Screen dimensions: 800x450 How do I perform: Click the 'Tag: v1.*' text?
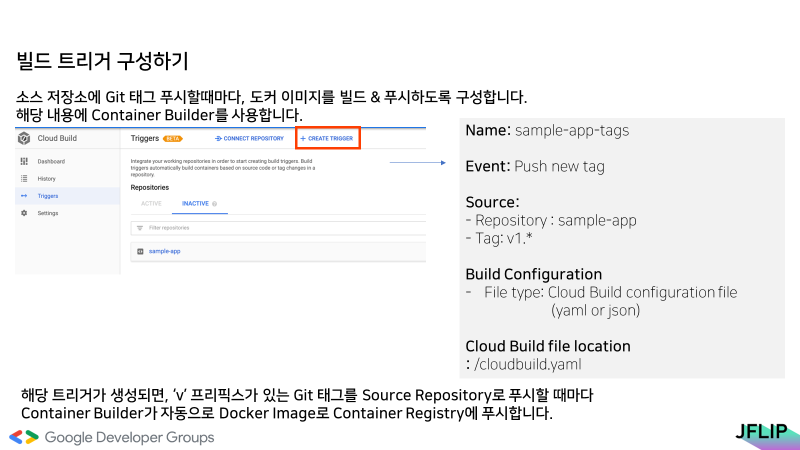(499, 238)
